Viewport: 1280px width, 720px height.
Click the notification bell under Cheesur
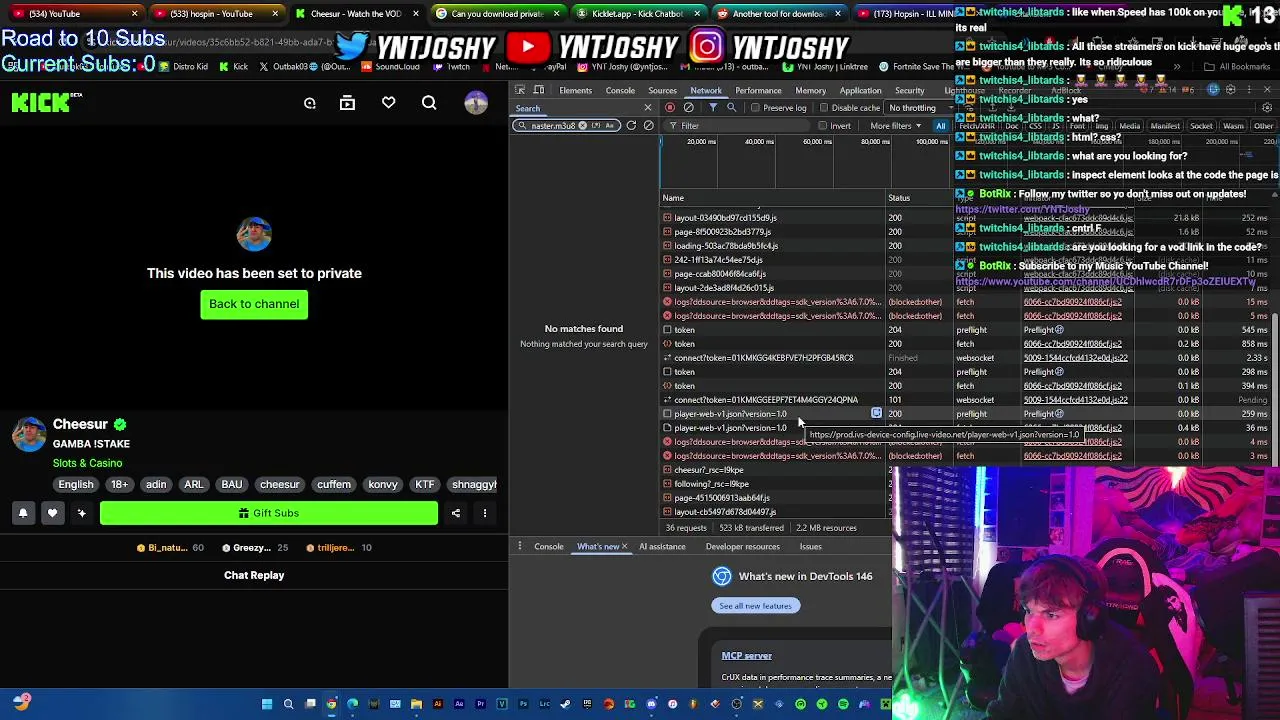pyautogui.click(x=23, y=513)
